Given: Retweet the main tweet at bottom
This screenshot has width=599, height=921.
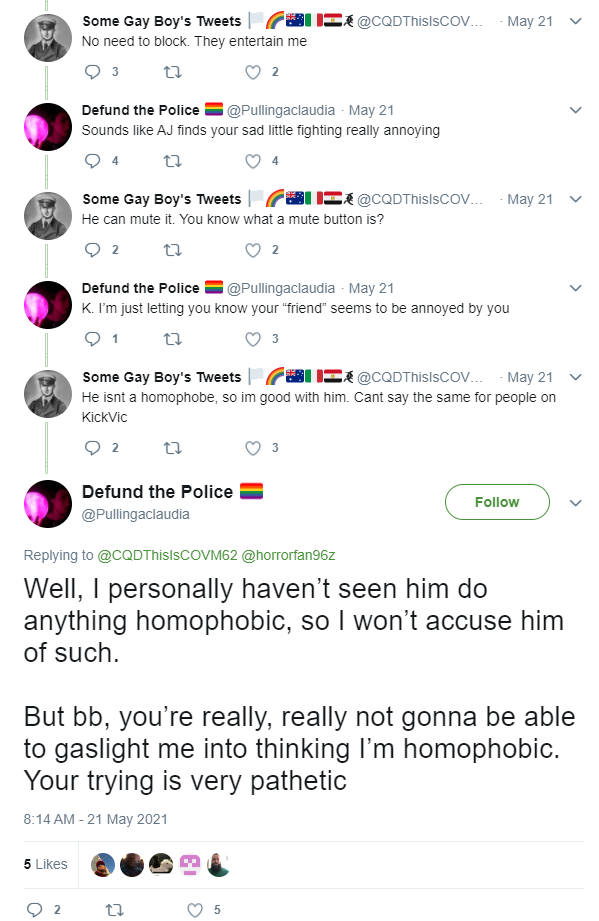Looking at the screenshot, I should (x=114, y=910).
